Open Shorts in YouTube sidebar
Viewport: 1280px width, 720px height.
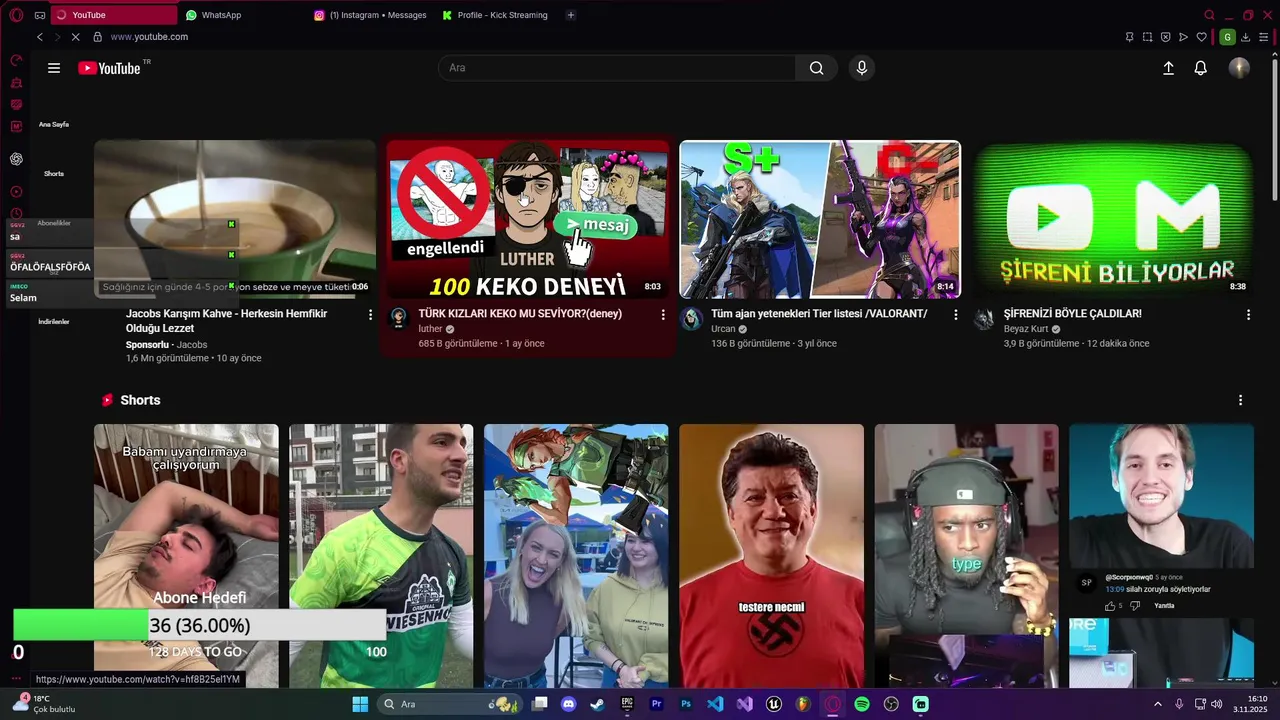(54, 174)
